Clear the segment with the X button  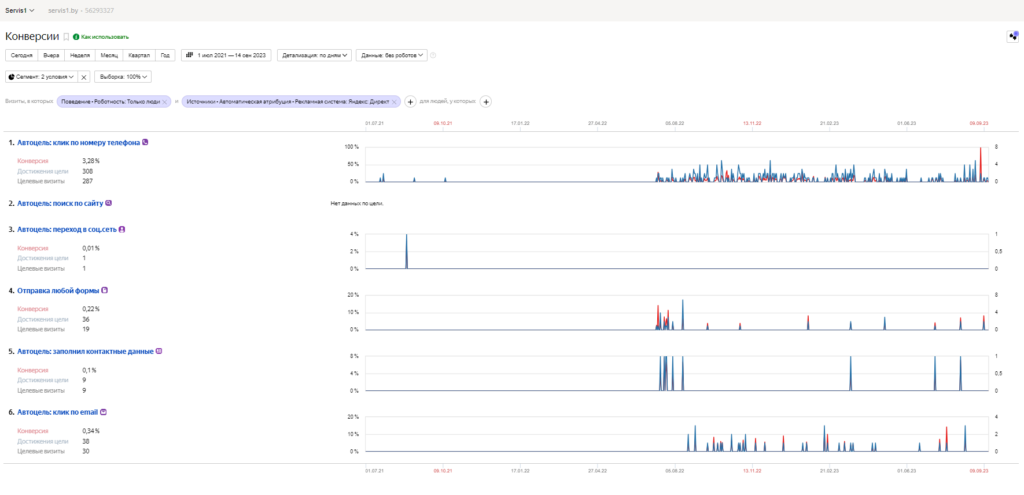84,77
